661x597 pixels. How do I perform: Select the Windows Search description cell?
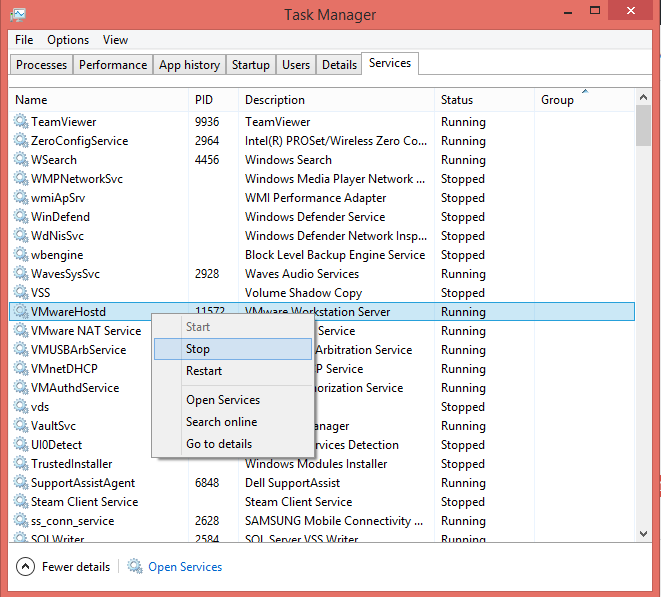pyautogui.click(x=288, y=160)
